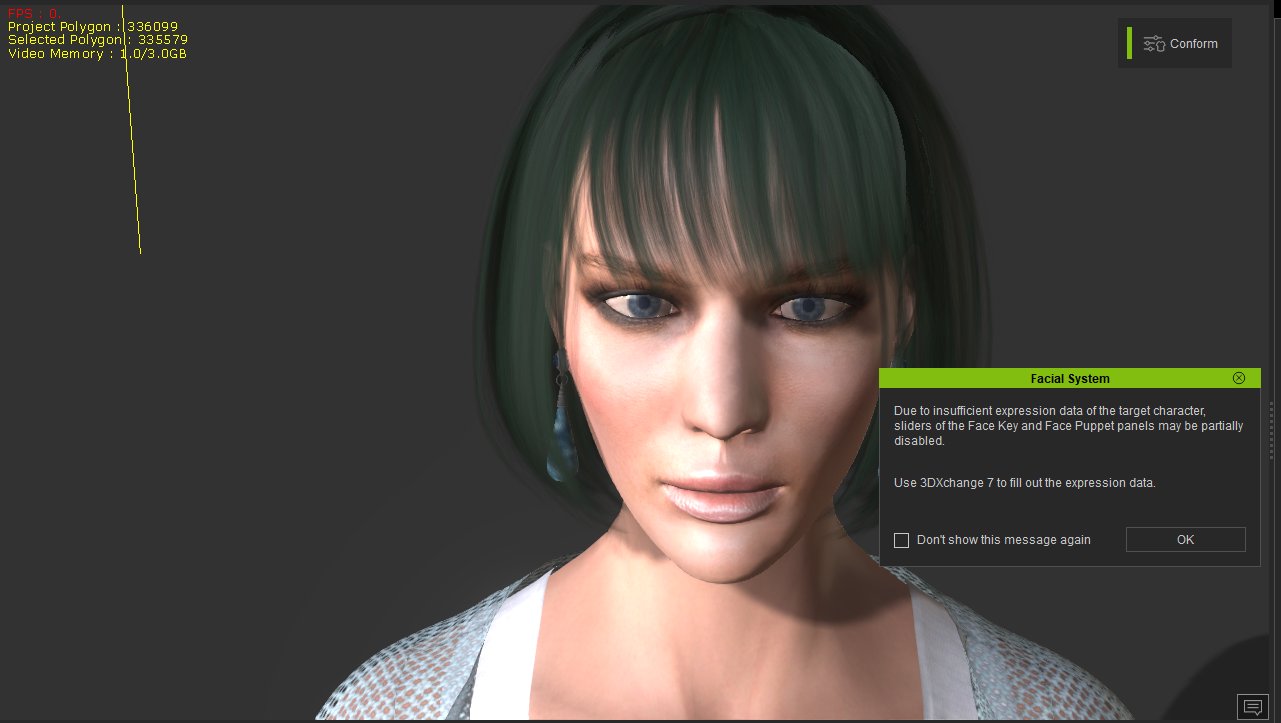Viewport: 1281px width, 723px height.
Task: Click the green indicator bar beside Conform
Action: coord(1129,43)
